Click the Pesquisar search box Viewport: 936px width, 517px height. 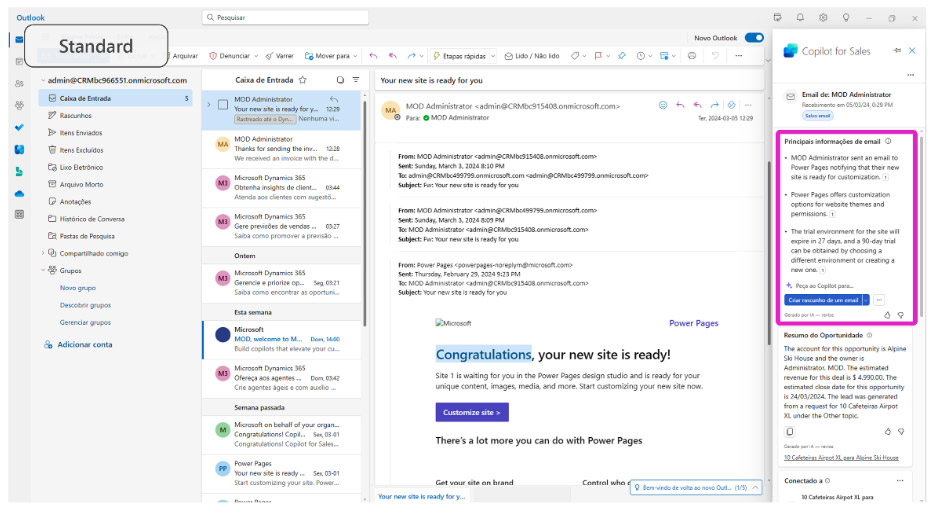pyautogui.click(x=300, y=18)
